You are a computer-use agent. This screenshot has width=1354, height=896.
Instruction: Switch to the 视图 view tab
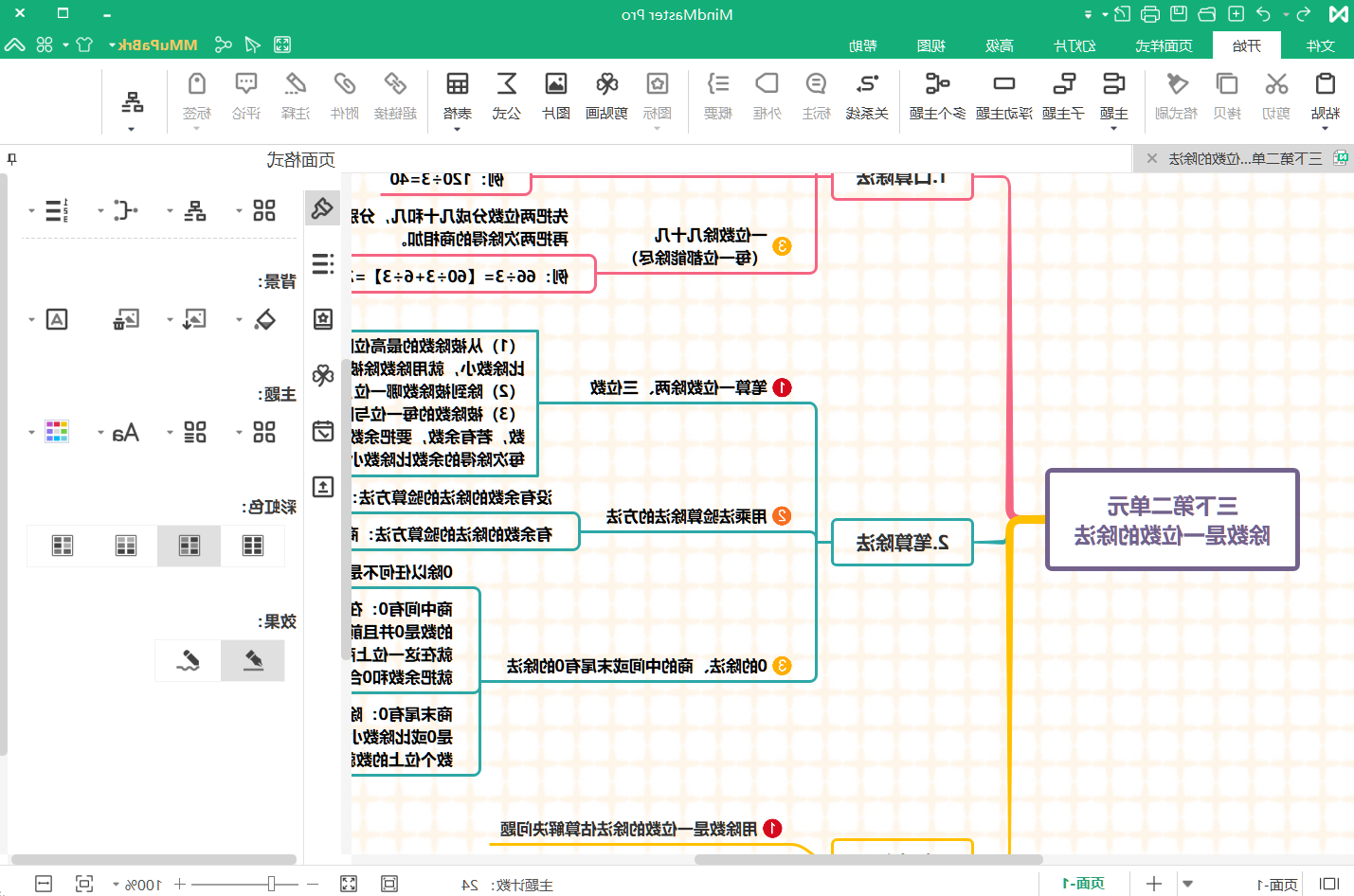pos(931,45)
